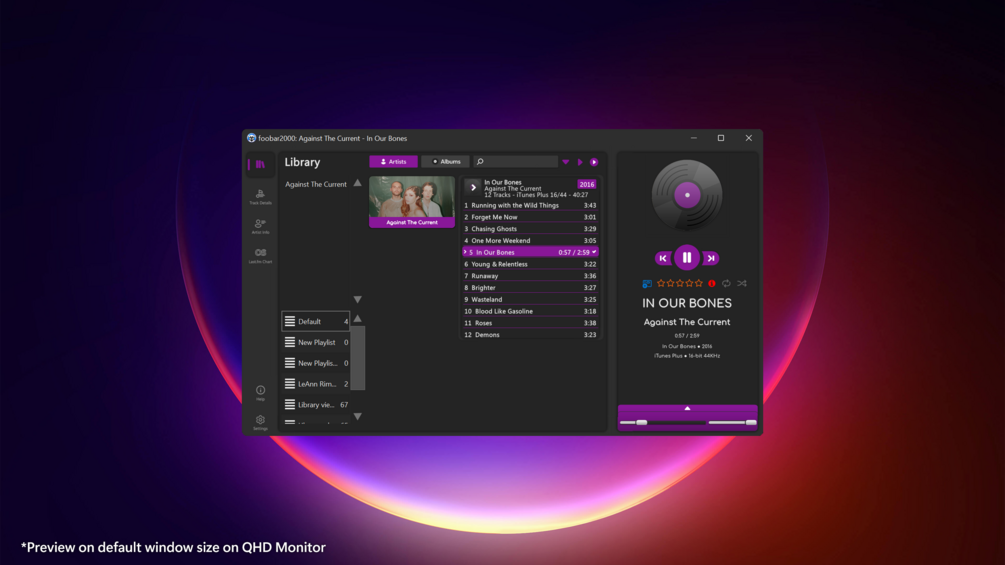This screenshot has width=1005, height=565.
Task: Toggle shuffle playback
Action: [x=742, y=283]
